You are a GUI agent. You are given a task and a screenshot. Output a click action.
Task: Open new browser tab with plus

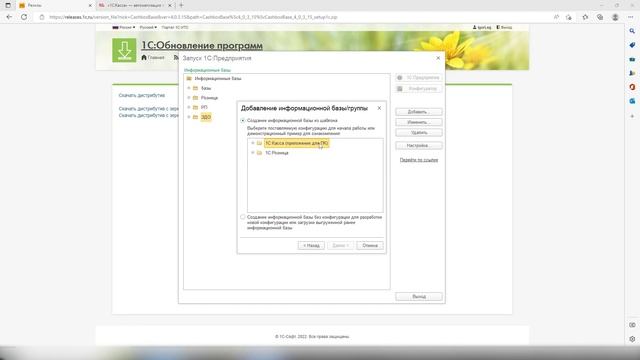tap(181, 5)
